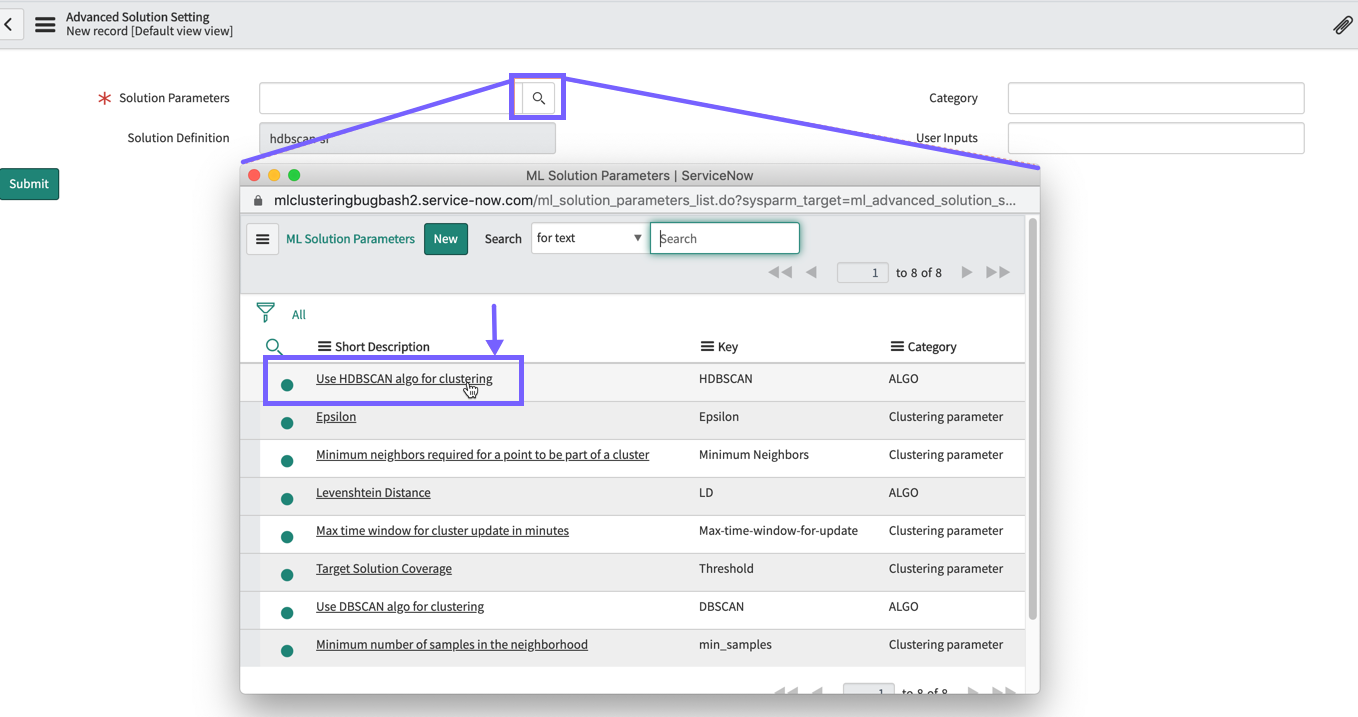Open the 'for text' search field dropdown

coord(588,238)
